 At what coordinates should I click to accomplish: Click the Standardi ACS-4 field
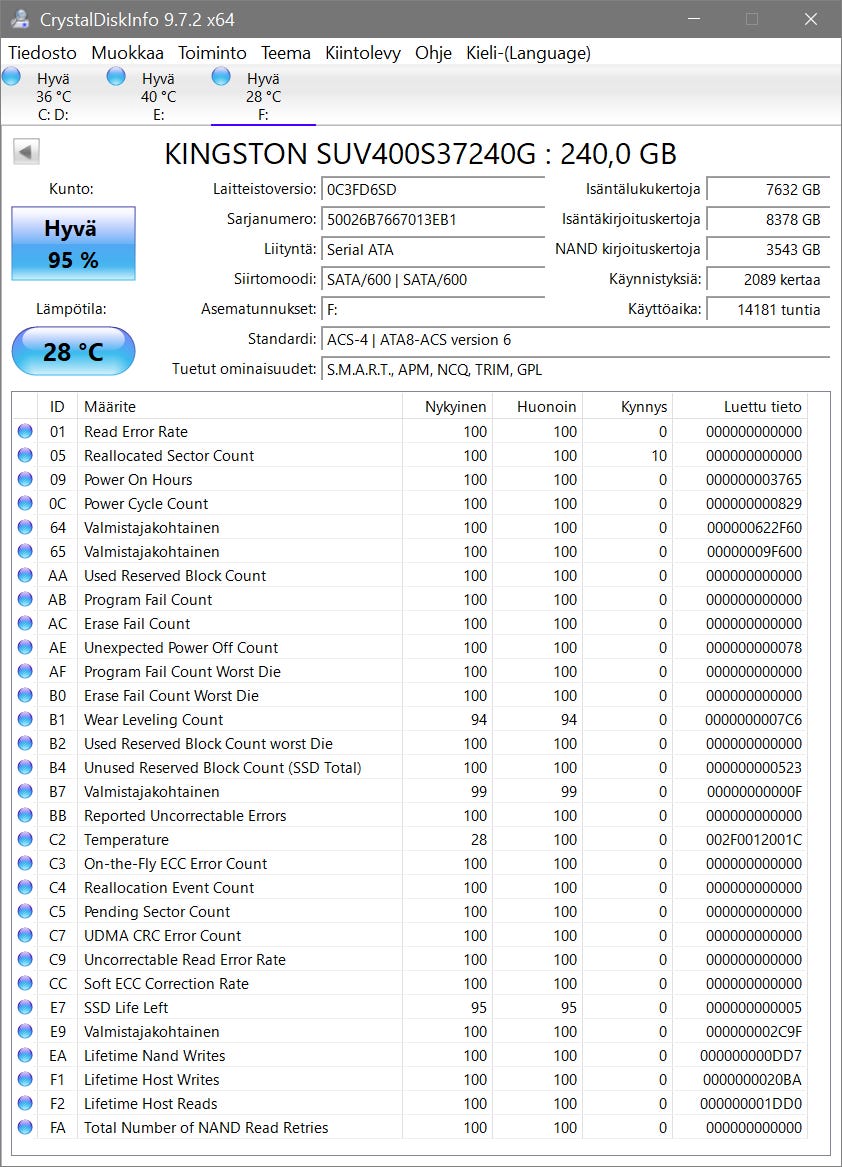pos(575,339)
